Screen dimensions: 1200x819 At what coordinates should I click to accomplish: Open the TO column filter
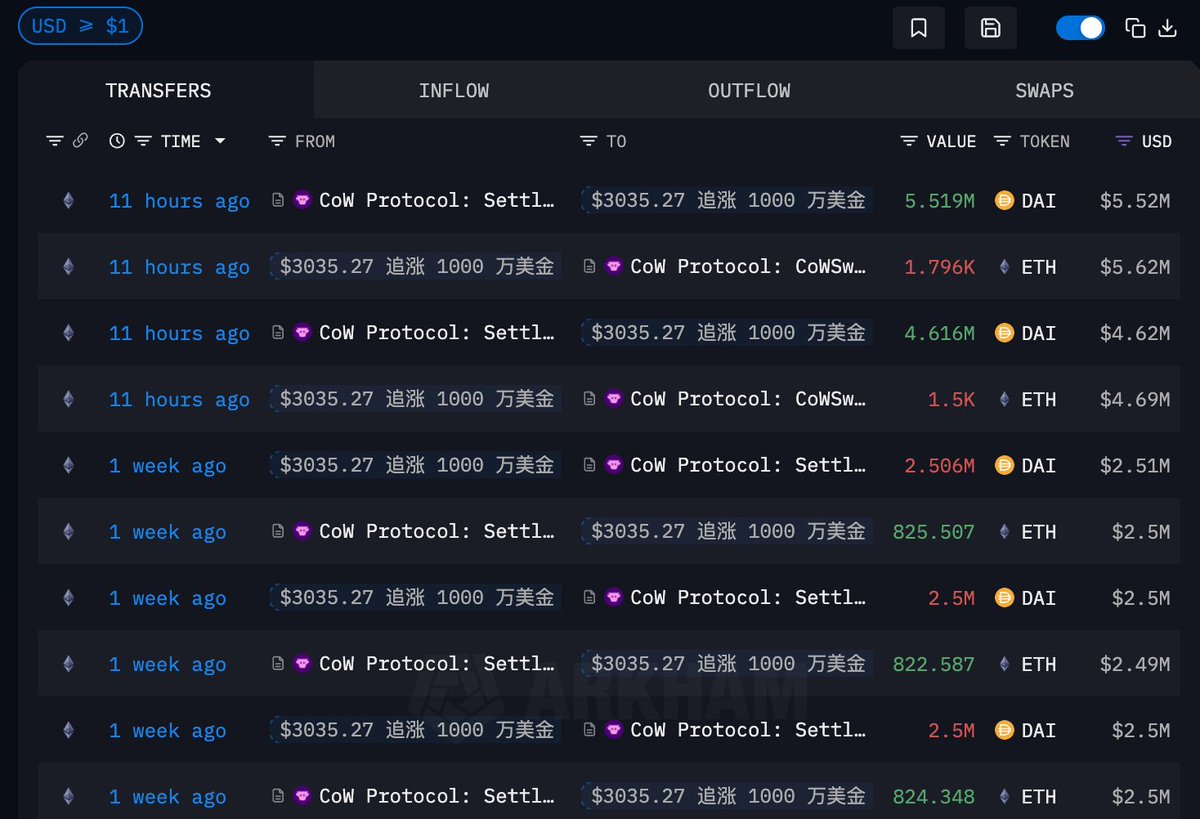coord(588,141)
